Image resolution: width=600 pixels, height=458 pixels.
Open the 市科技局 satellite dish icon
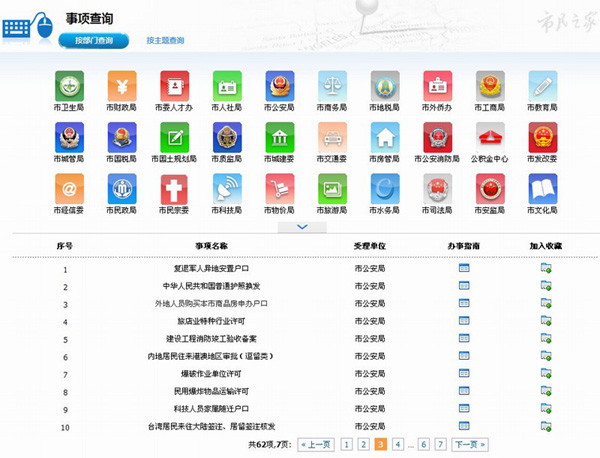click(x=227, y=189)
